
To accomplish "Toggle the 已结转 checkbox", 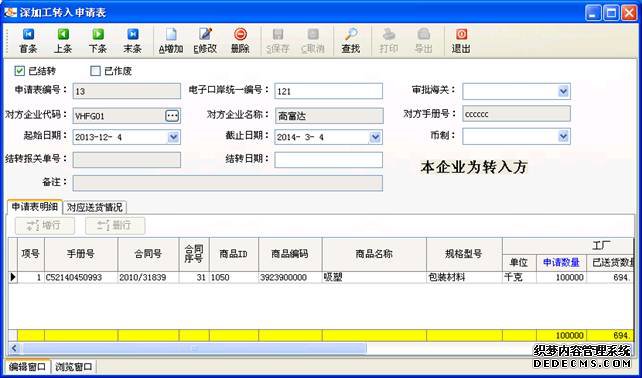I will coord(20,71).
